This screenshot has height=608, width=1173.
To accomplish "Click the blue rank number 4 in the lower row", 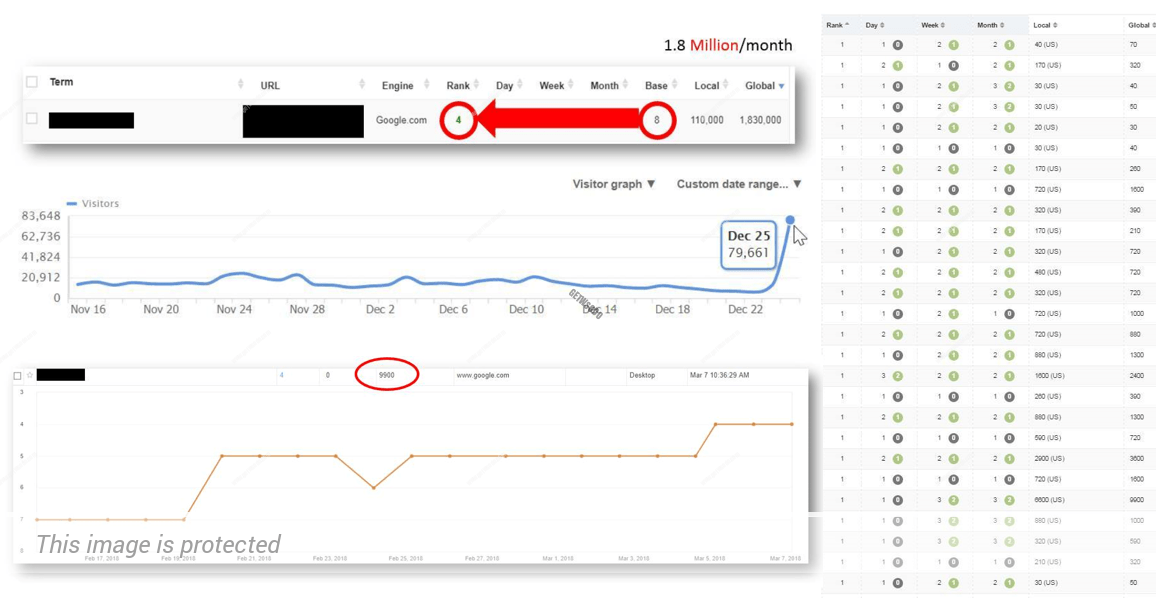I will (281, 375).
